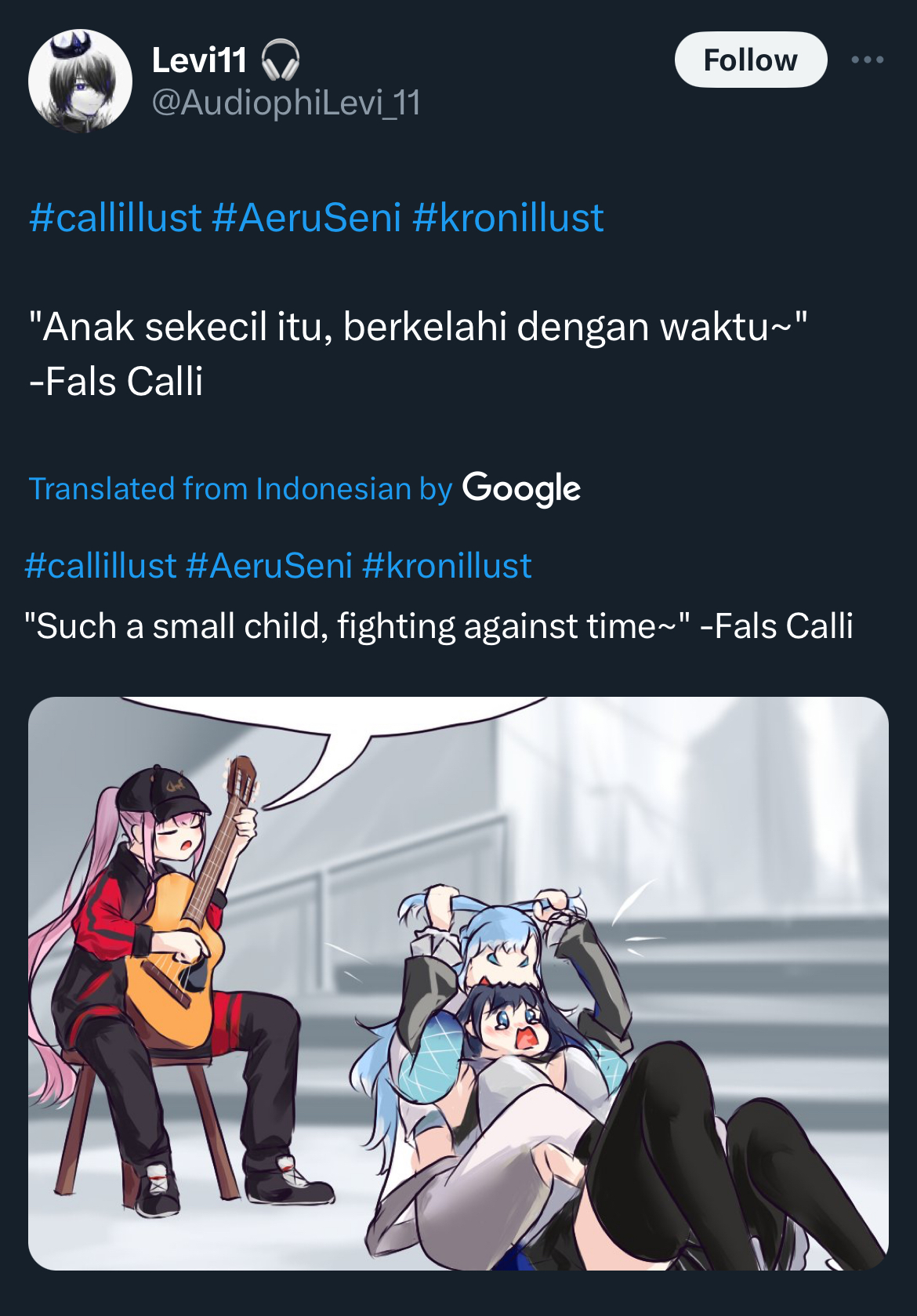Open #callillust hashtag in translated text

coord(100,566)
